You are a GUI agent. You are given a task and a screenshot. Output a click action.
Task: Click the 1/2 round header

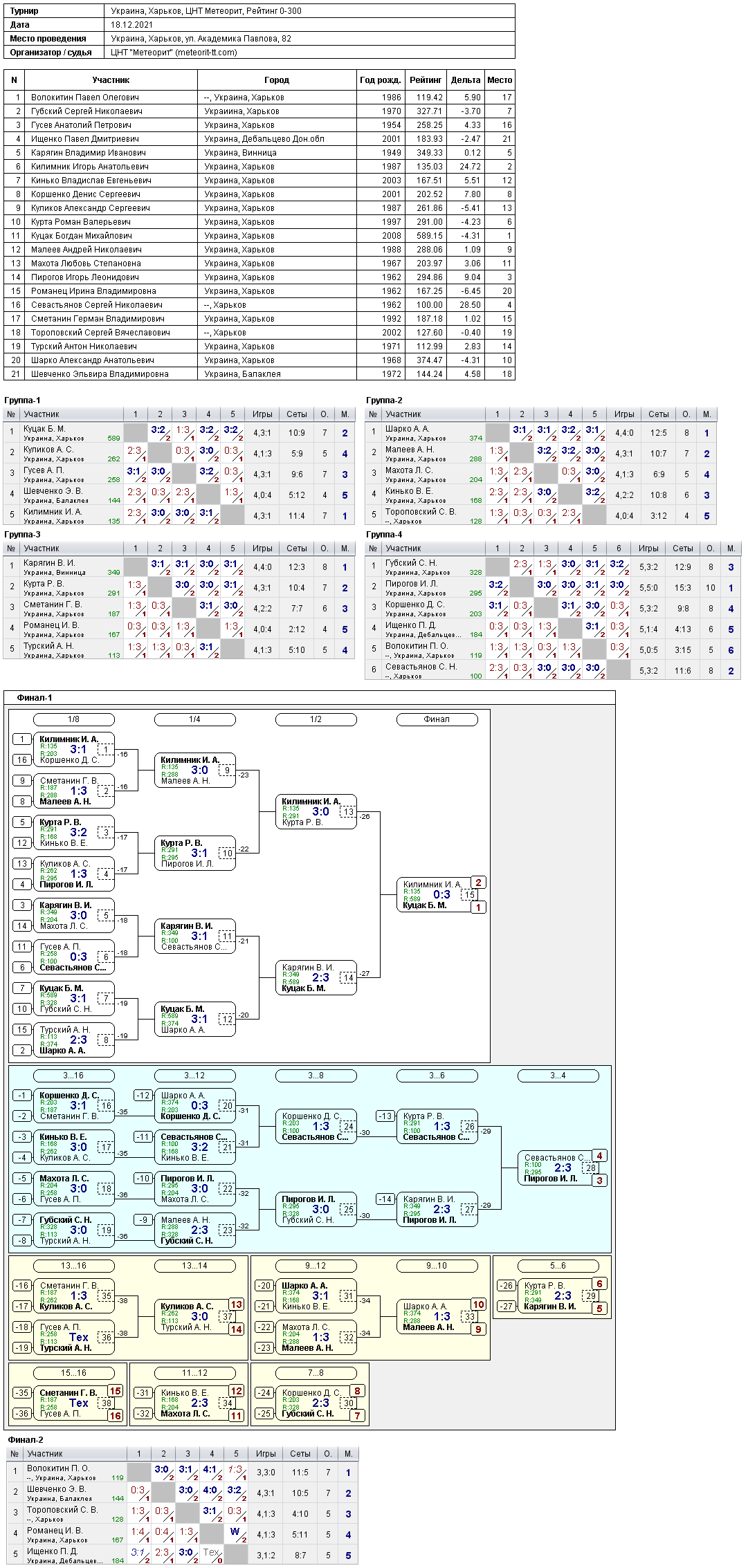tap(316, 719)
